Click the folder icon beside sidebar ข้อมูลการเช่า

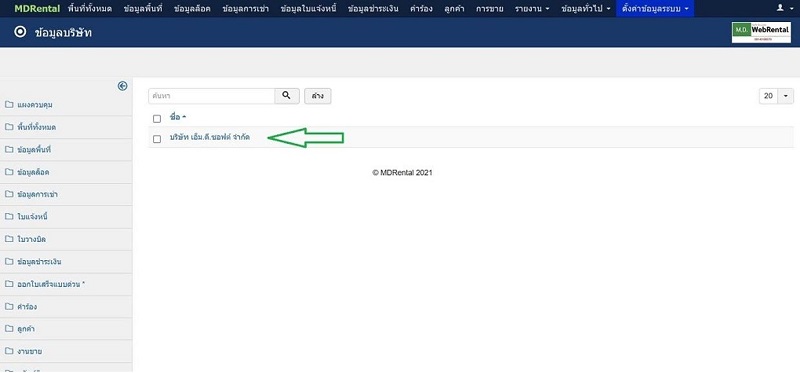tap(9, 194)
